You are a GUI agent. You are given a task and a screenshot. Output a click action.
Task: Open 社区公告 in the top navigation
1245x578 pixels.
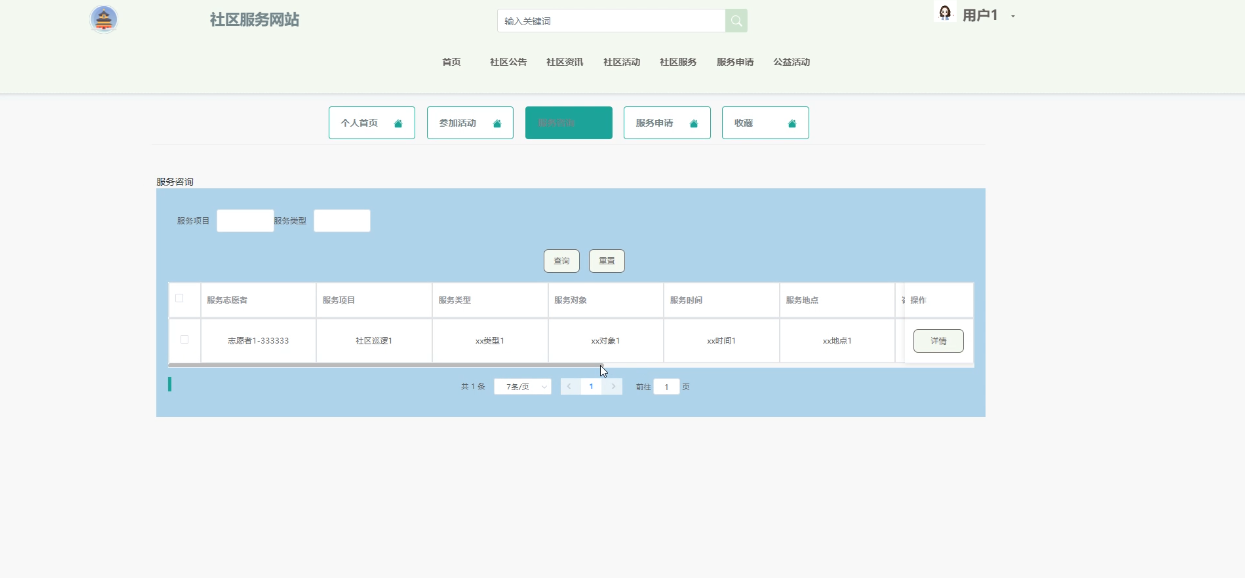(508, 62)
